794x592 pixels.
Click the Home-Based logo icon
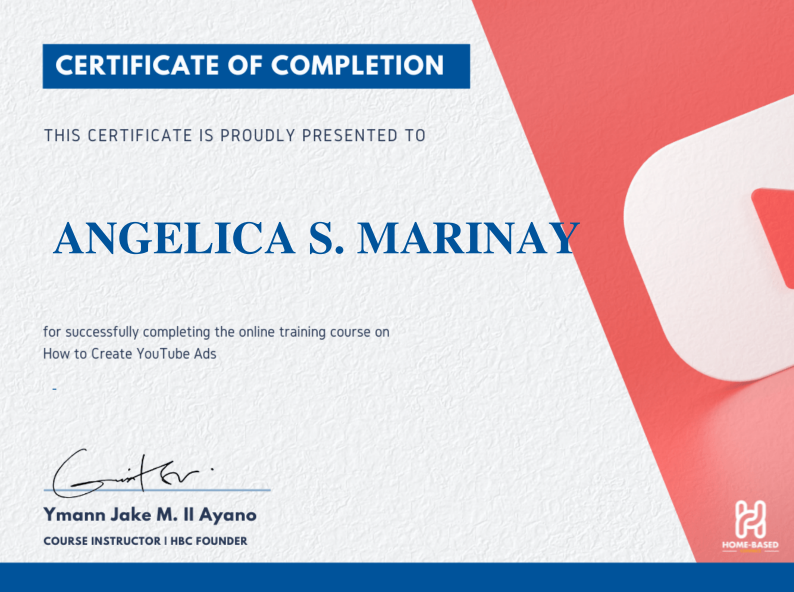pos(750,519)
